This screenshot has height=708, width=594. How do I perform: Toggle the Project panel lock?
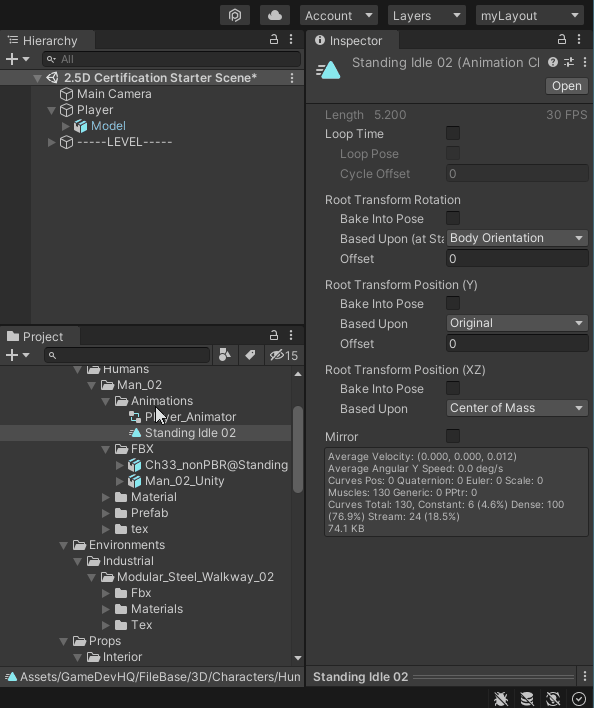tap(274, 335)
